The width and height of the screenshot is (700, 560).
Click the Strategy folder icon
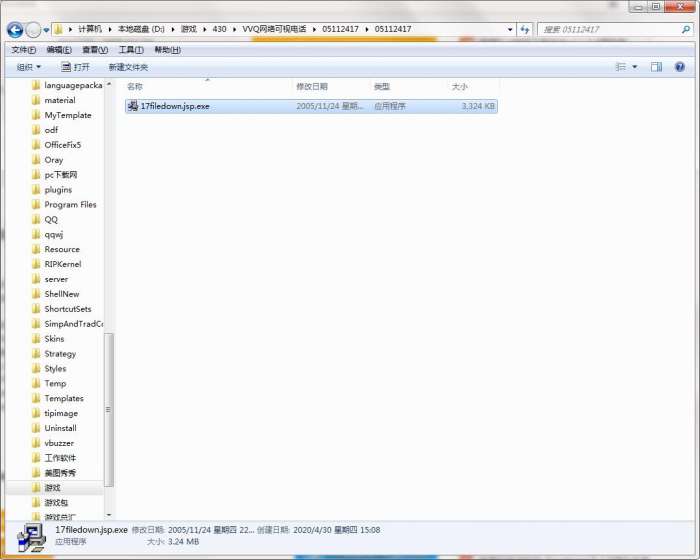[x=36, y=354]
